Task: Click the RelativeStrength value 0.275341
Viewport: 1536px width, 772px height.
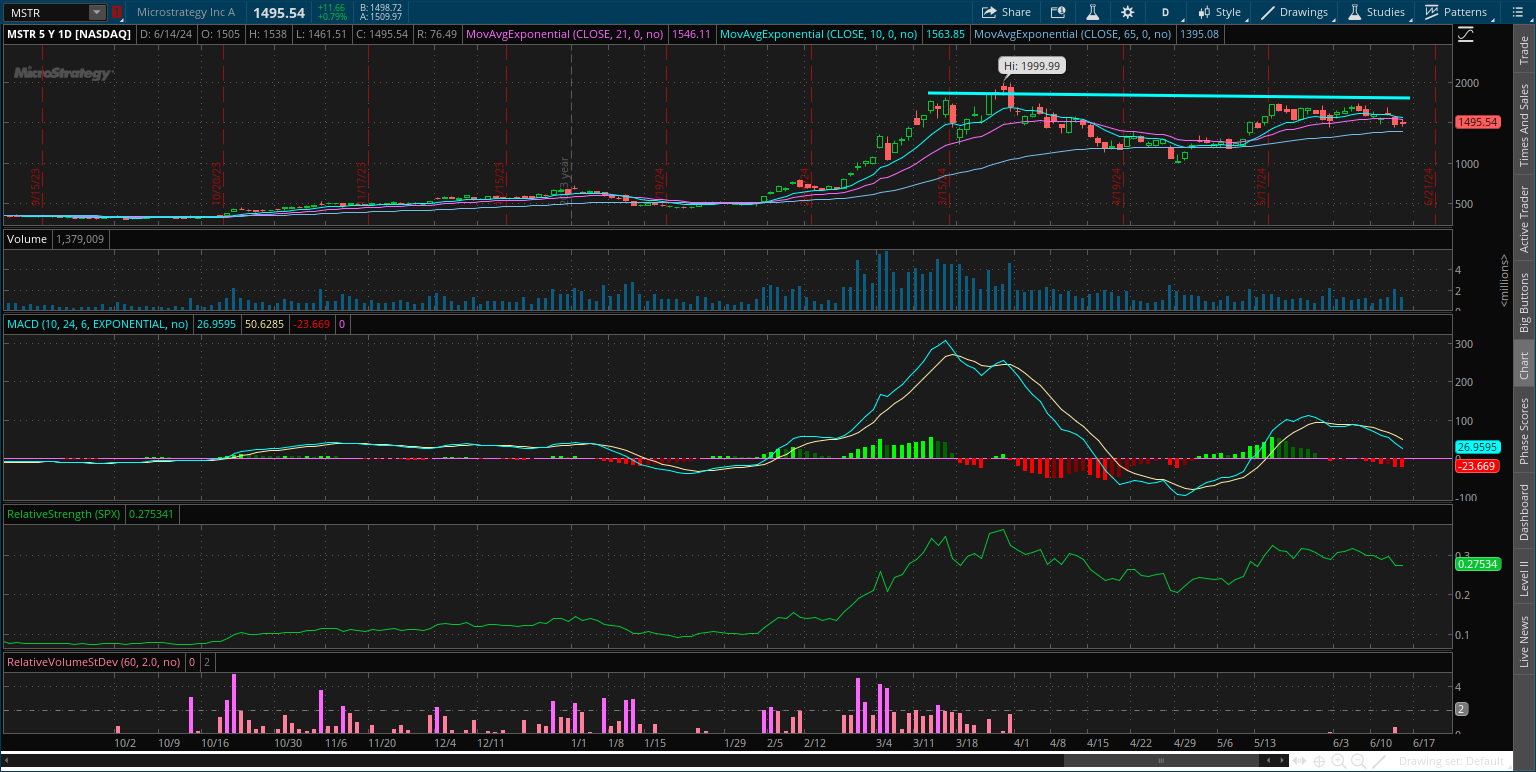Action: tap(150, 514)
